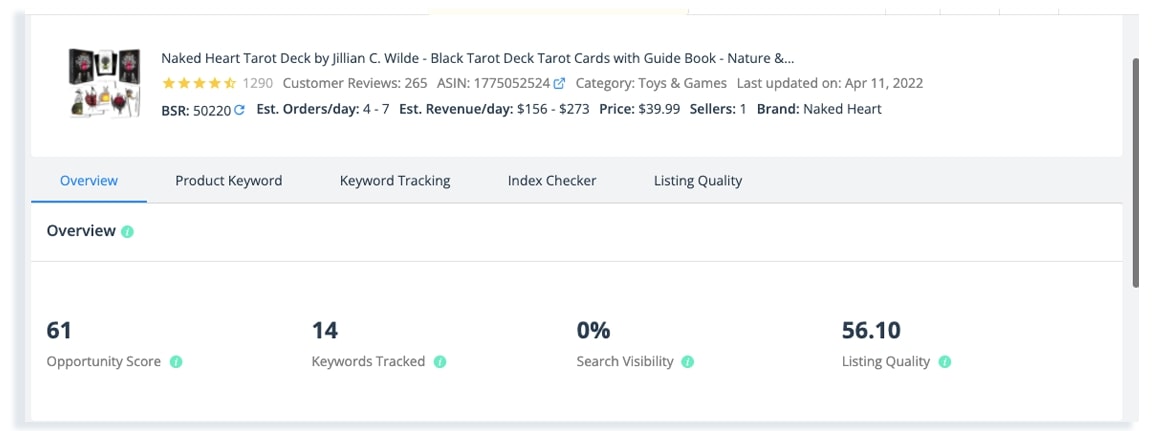Click the ASIN number 1775052524

pos(512,83)
